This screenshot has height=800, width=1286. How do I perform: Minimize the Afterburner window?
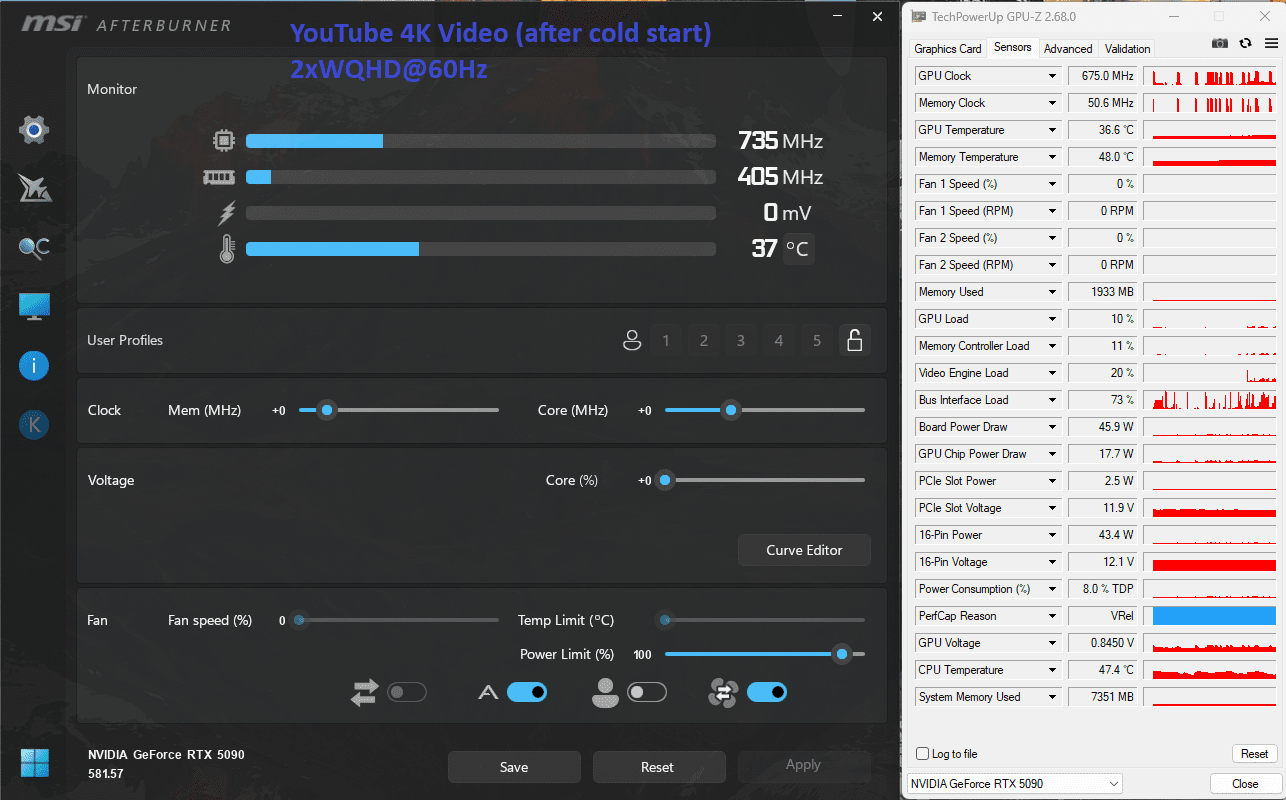coord(837,17)
